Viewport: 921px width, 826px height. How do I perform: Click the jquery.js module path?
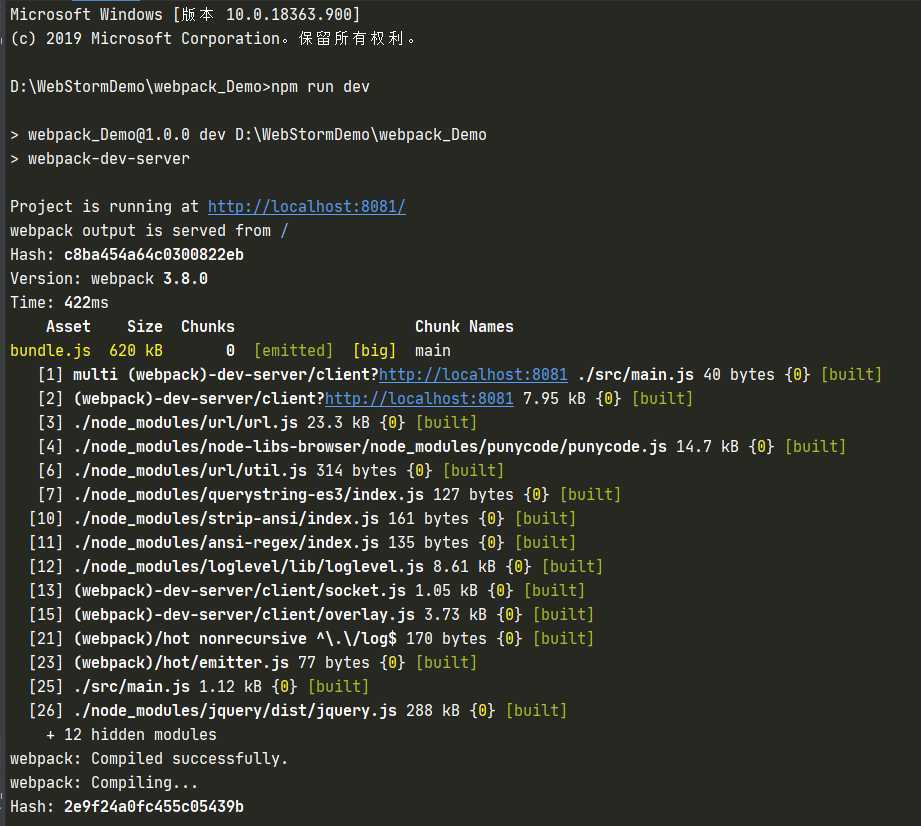pos(234,711)
